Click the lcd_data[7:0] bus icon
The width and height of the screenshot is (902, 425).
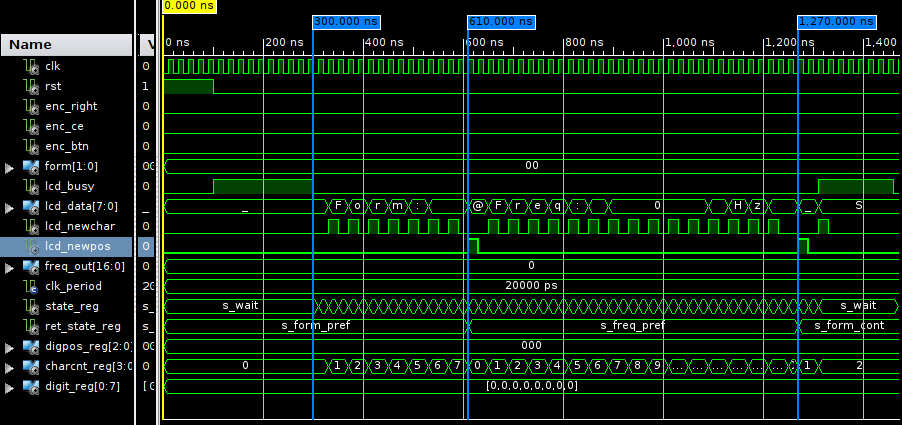point(30,206)
